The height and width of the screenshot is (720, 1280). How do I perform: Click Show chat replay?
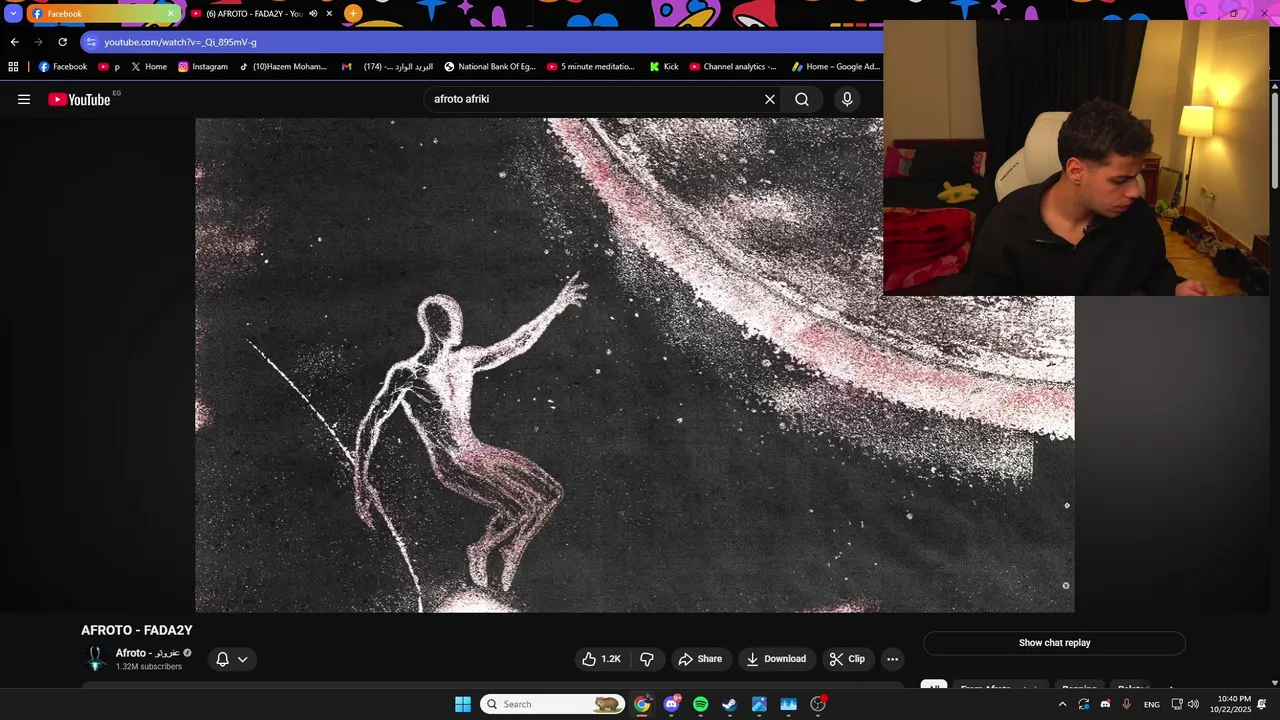point(1054,643)
